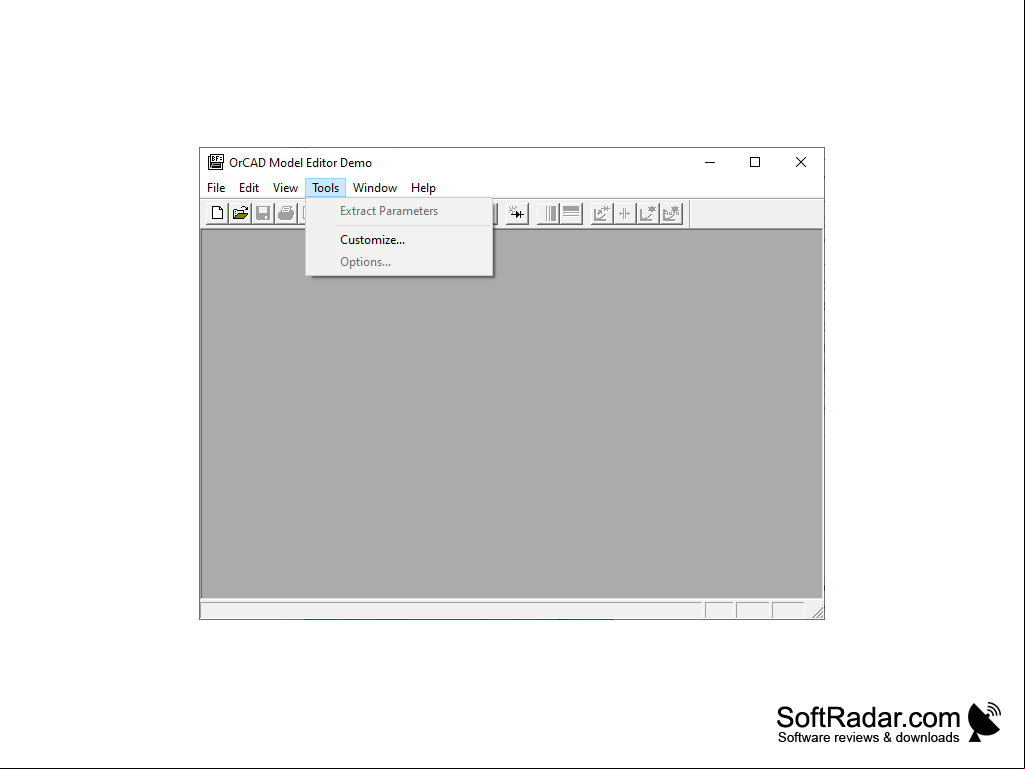The width and height of the screenshot is (1025, 769).
Task: Choose Options... from Tools menu
Action: coord(399,262)
